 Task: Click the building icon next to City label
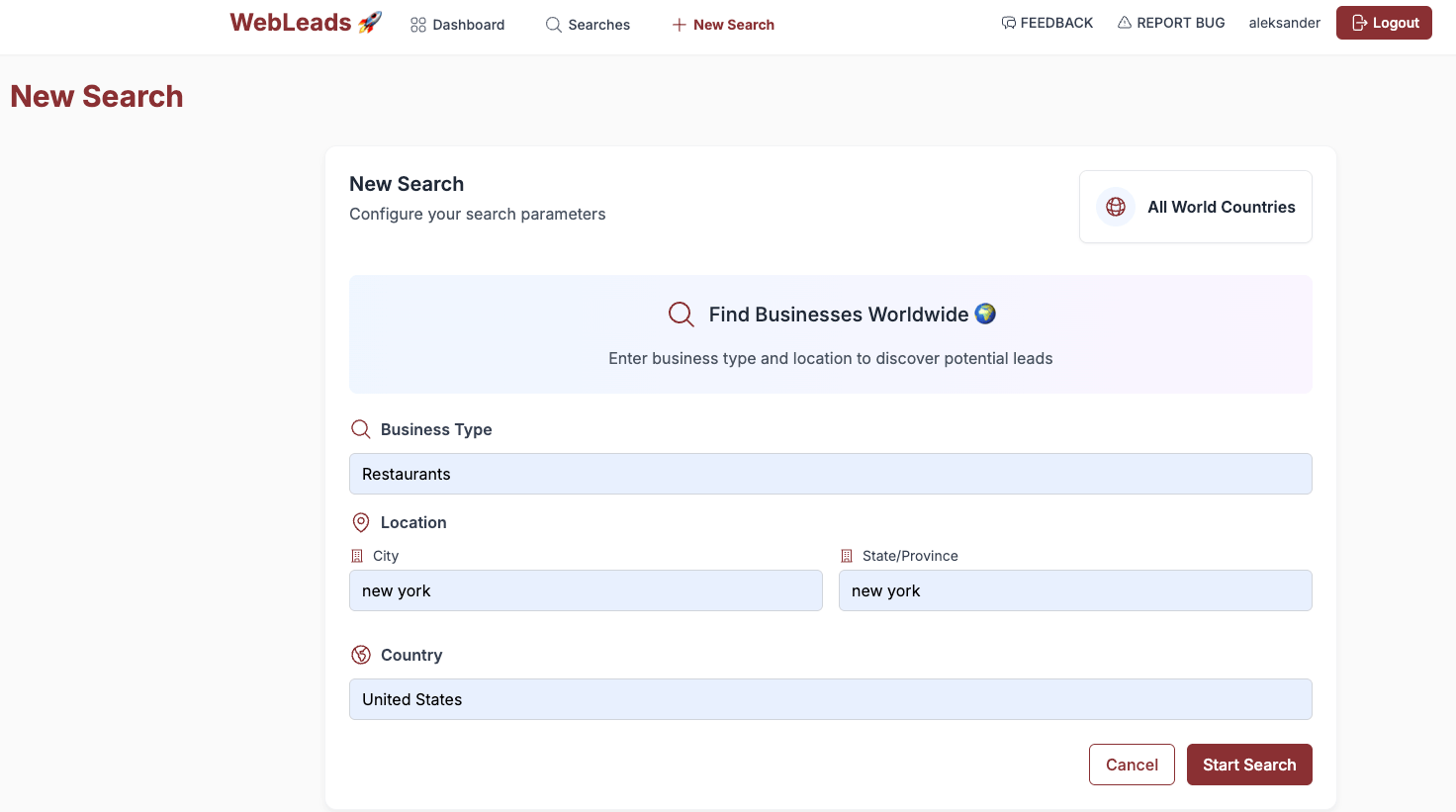(357, 556)
